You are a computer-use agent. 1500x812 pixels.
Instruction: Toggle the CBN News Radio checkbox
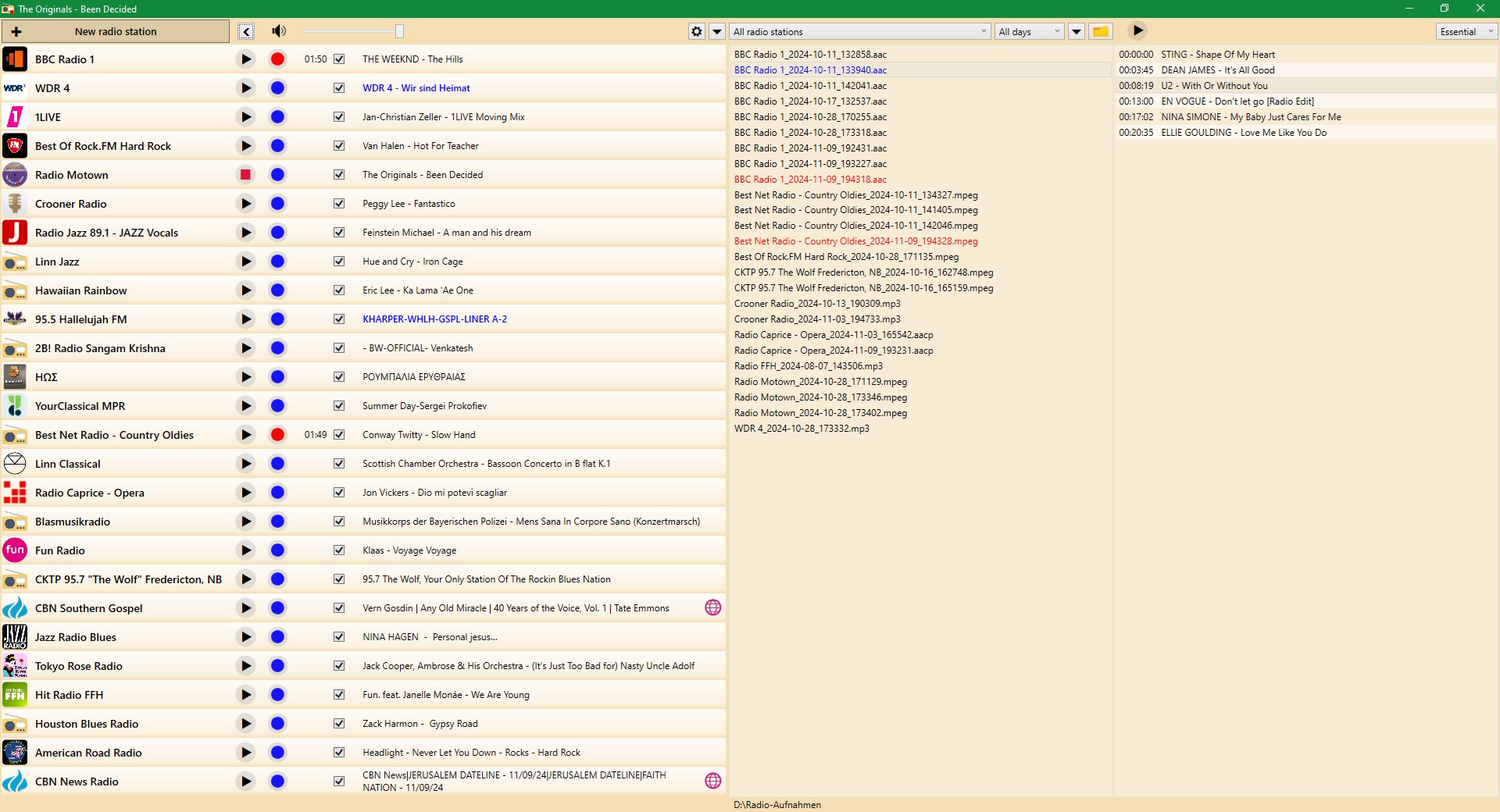click(339, 781)
